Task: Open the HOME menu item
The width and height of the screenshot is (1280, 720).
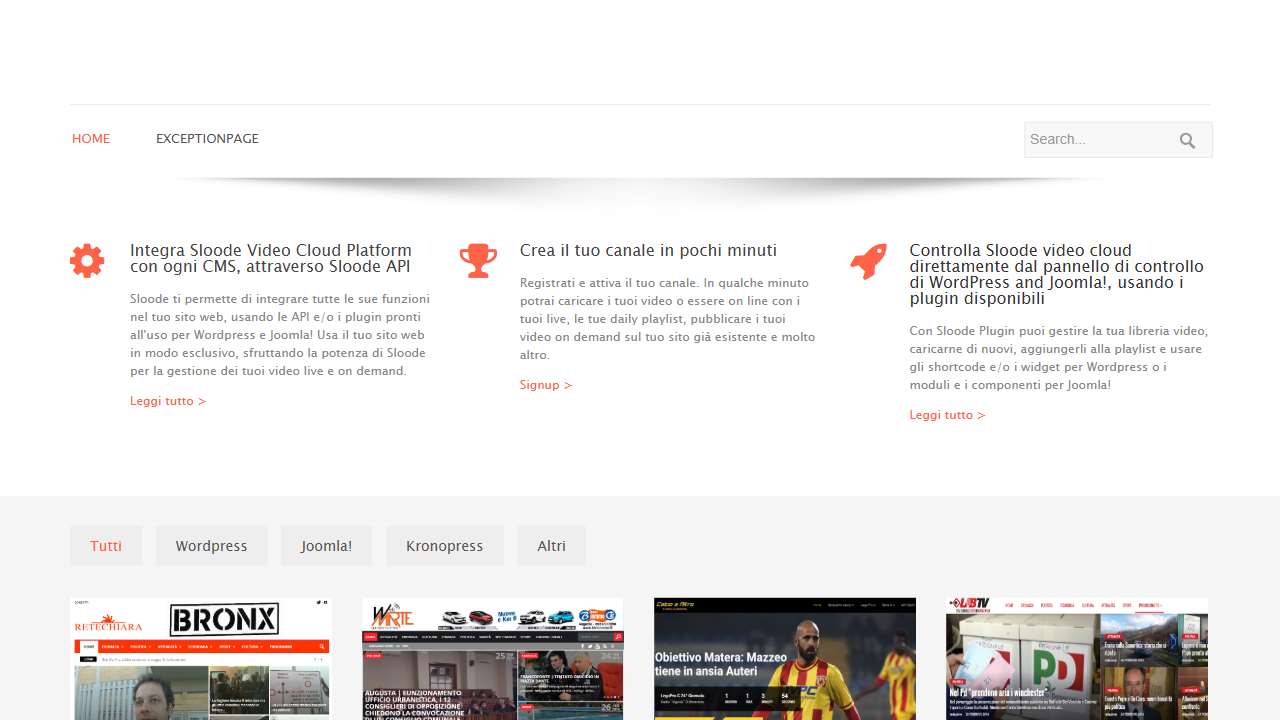Action: (91, 139)
